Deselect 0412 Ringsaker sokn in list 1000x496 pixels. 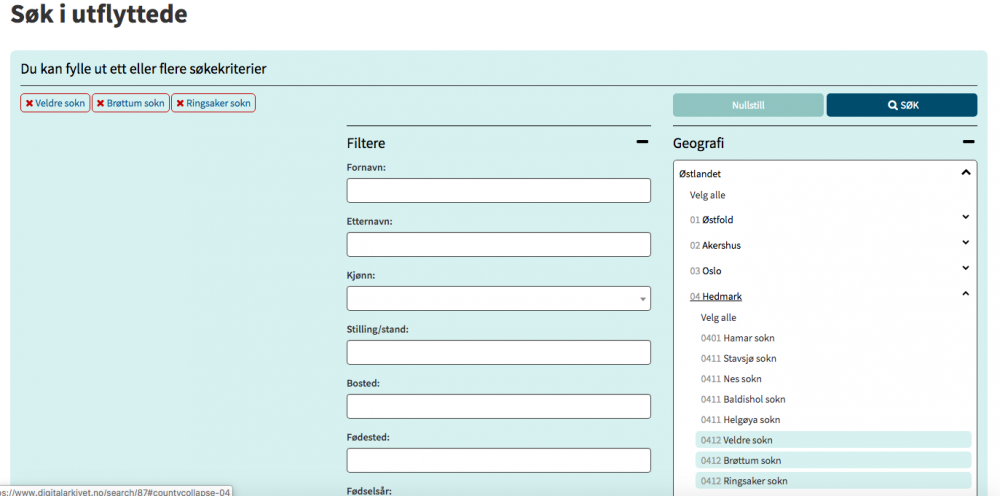coord(833,481)
